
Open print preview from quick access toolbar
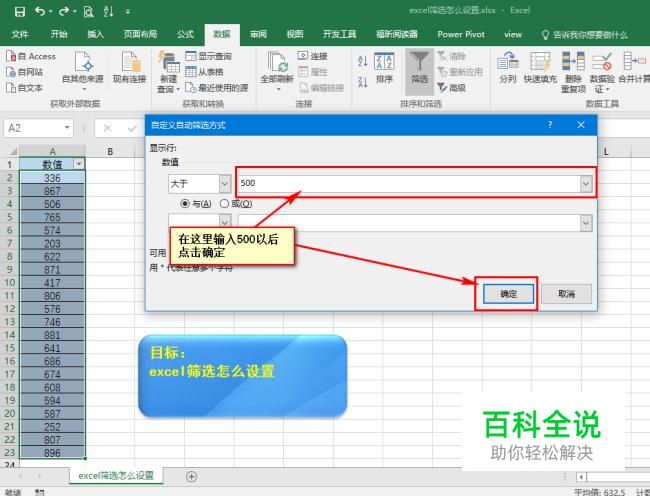pos(88,12)
